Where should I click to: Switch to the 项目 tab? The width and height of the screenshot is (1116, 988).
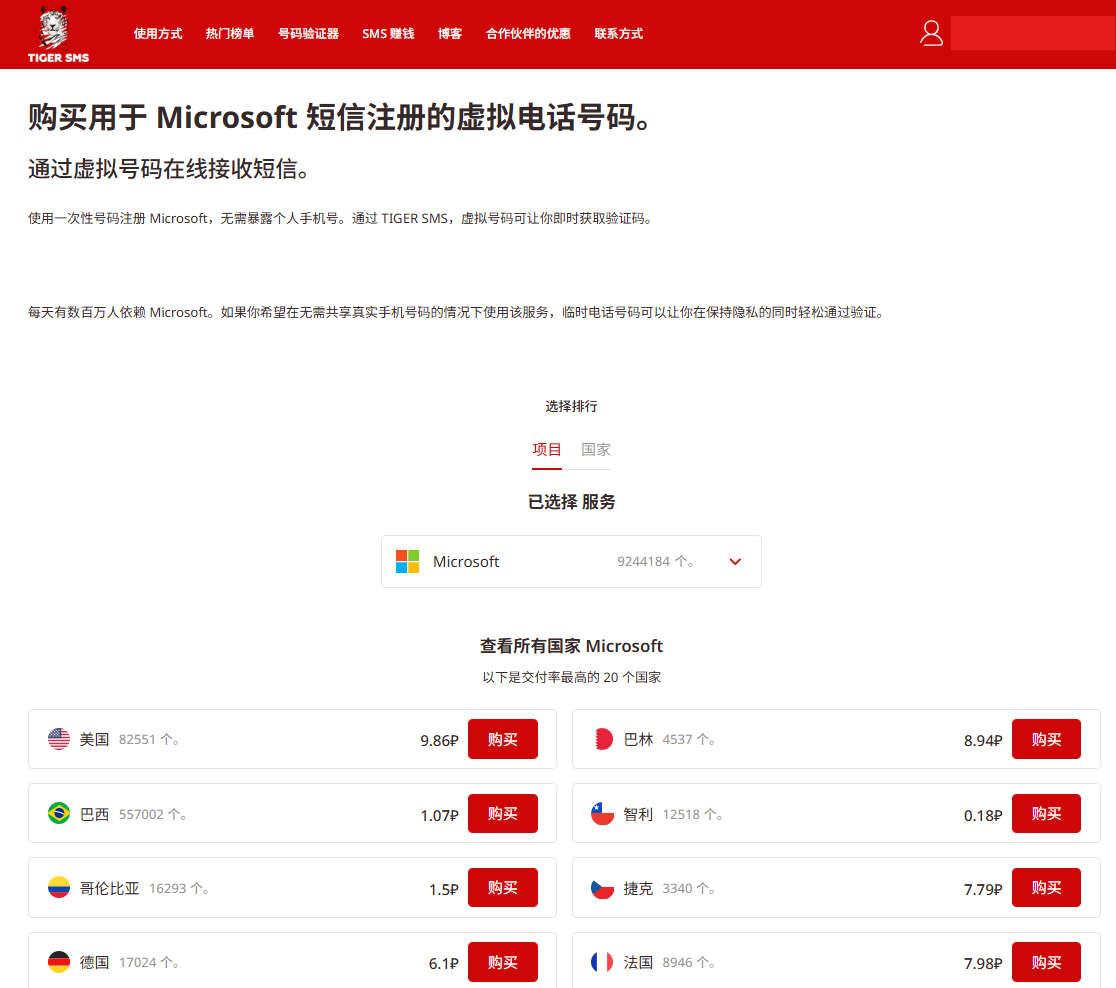pyautogui.click(x=547, y=450)
